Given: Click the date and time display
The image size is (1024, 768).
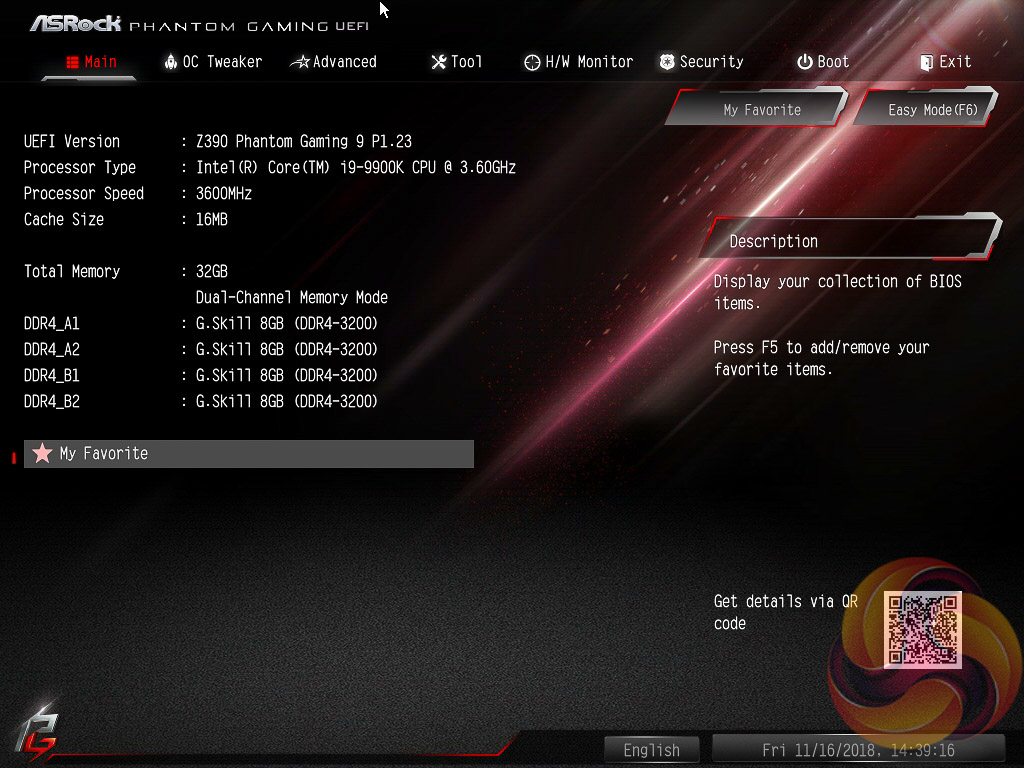Looking at the screenshot, I should pos(858,750).
